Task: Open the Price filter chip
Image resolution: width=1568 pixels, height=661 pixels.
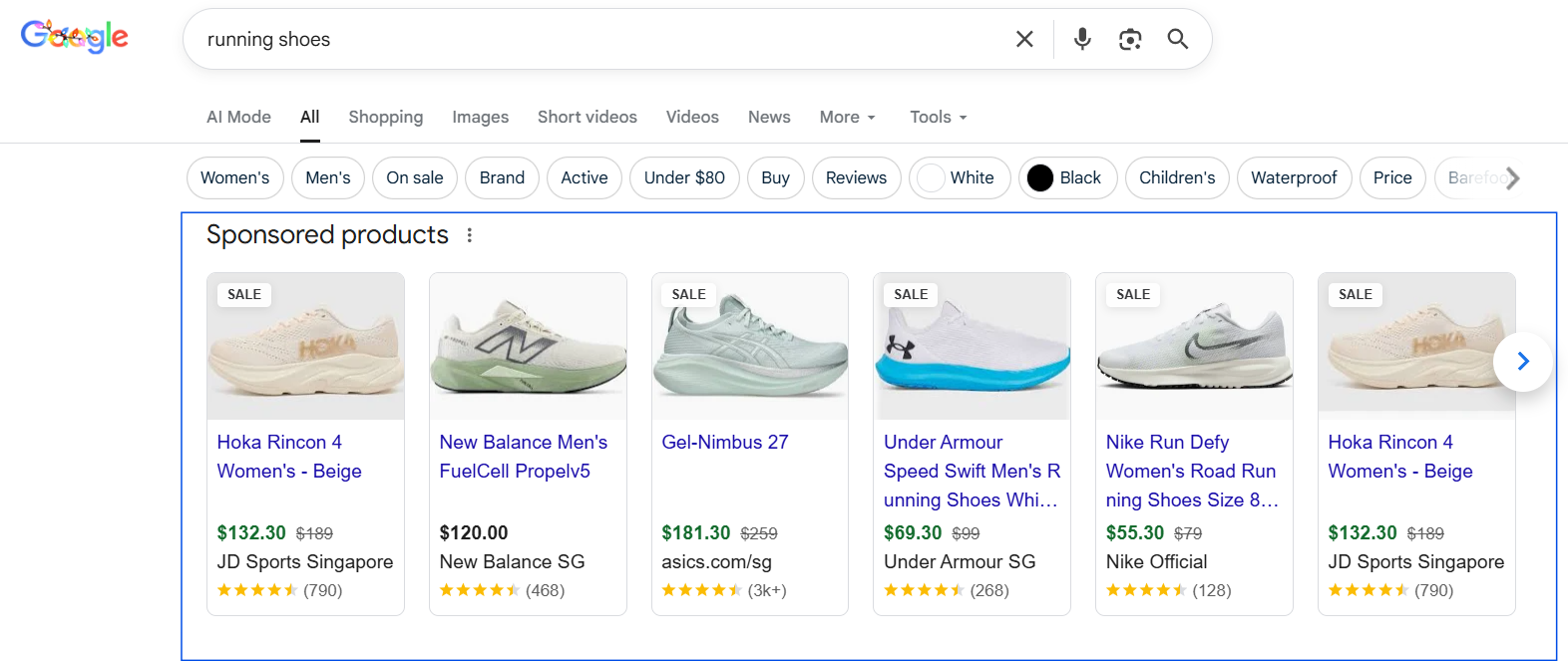Action: [1392, 177]
